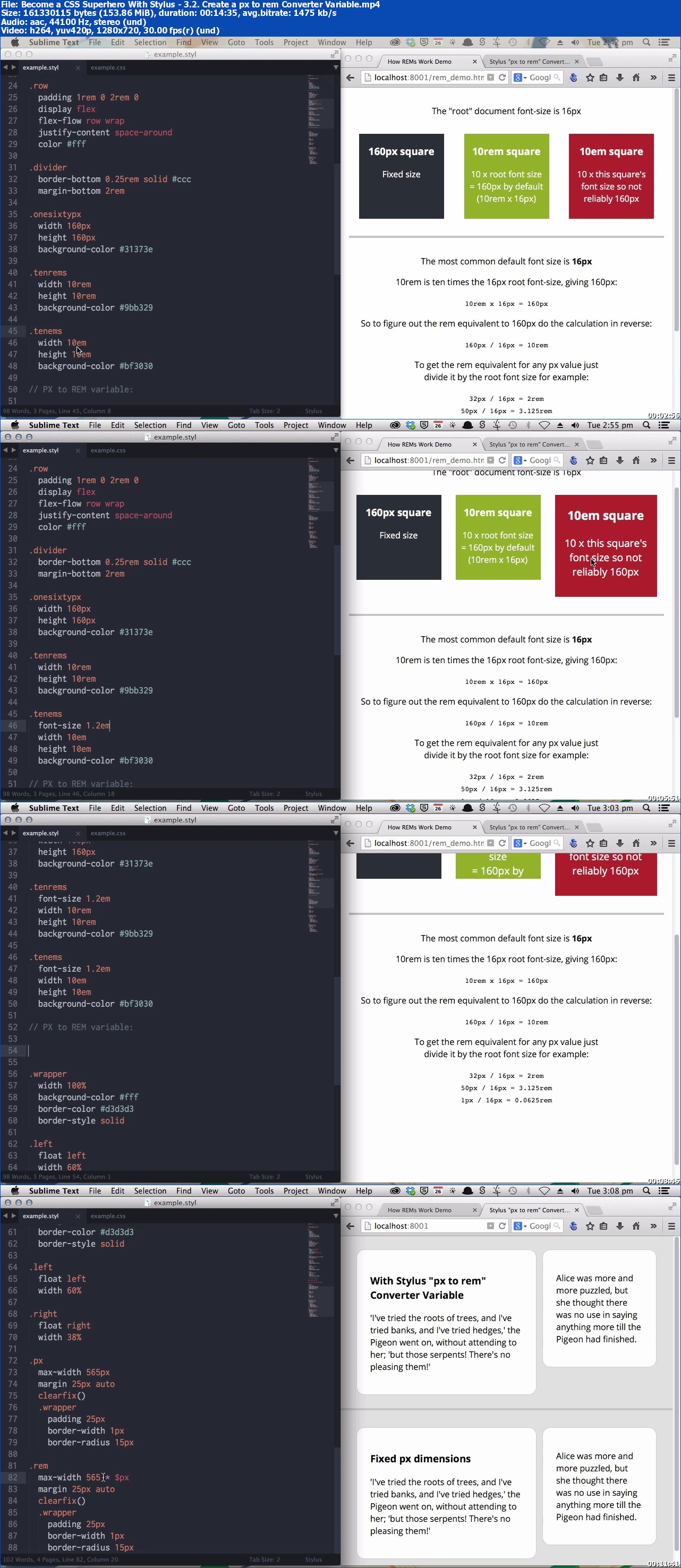681x1568 pixels.
Task: Open Goto menu in Tue 3:03 pm menu bar
Action: point(236,808)
